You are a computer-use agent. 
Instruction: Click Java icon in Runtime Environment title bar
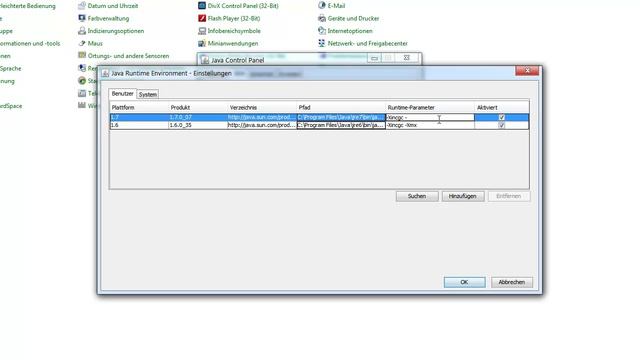pyautogui.click(x=105, y=73)
